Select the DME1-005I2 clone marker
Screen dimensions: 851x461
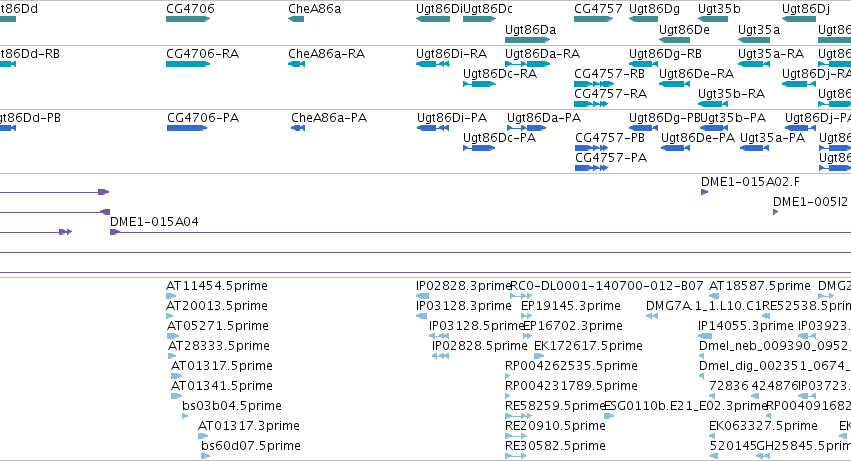[x=776, y=212]
